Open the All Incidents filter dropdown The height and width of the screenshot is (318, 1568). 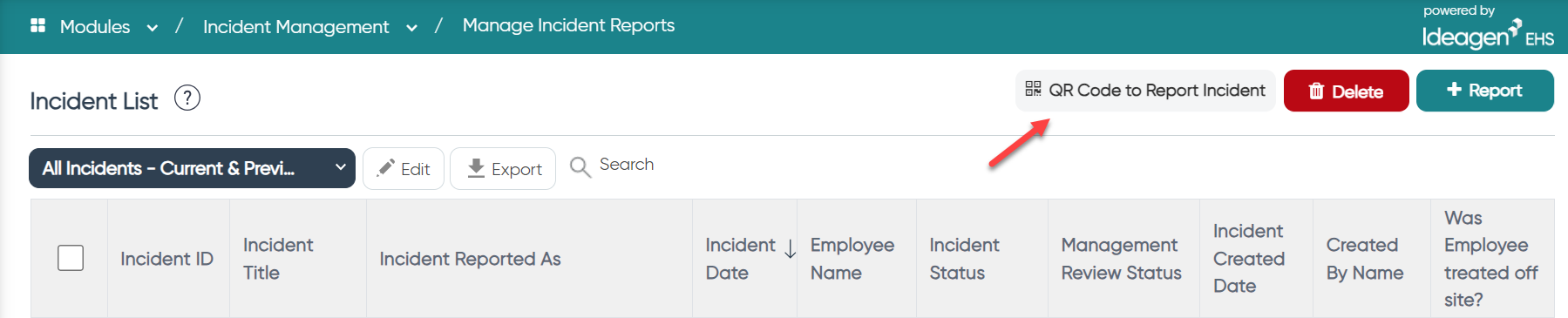(x=192, y=168)
